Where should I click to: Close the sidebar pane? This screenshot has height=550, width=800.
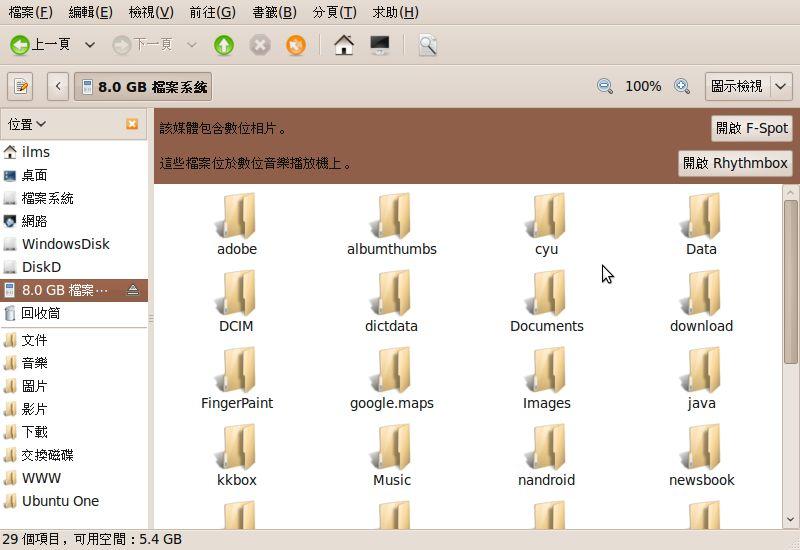click(132, 124)
